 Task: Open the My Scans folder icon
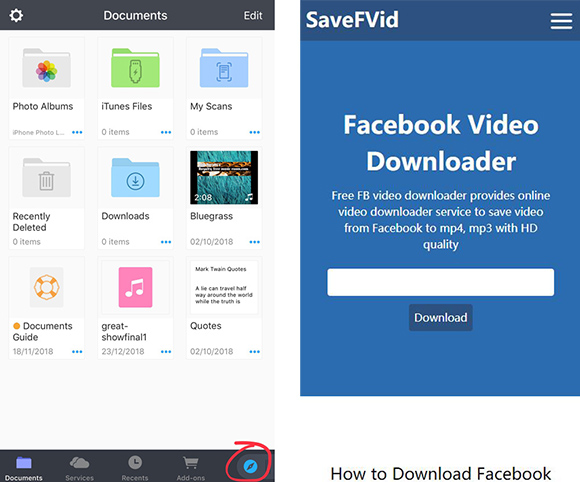point(224,68)
